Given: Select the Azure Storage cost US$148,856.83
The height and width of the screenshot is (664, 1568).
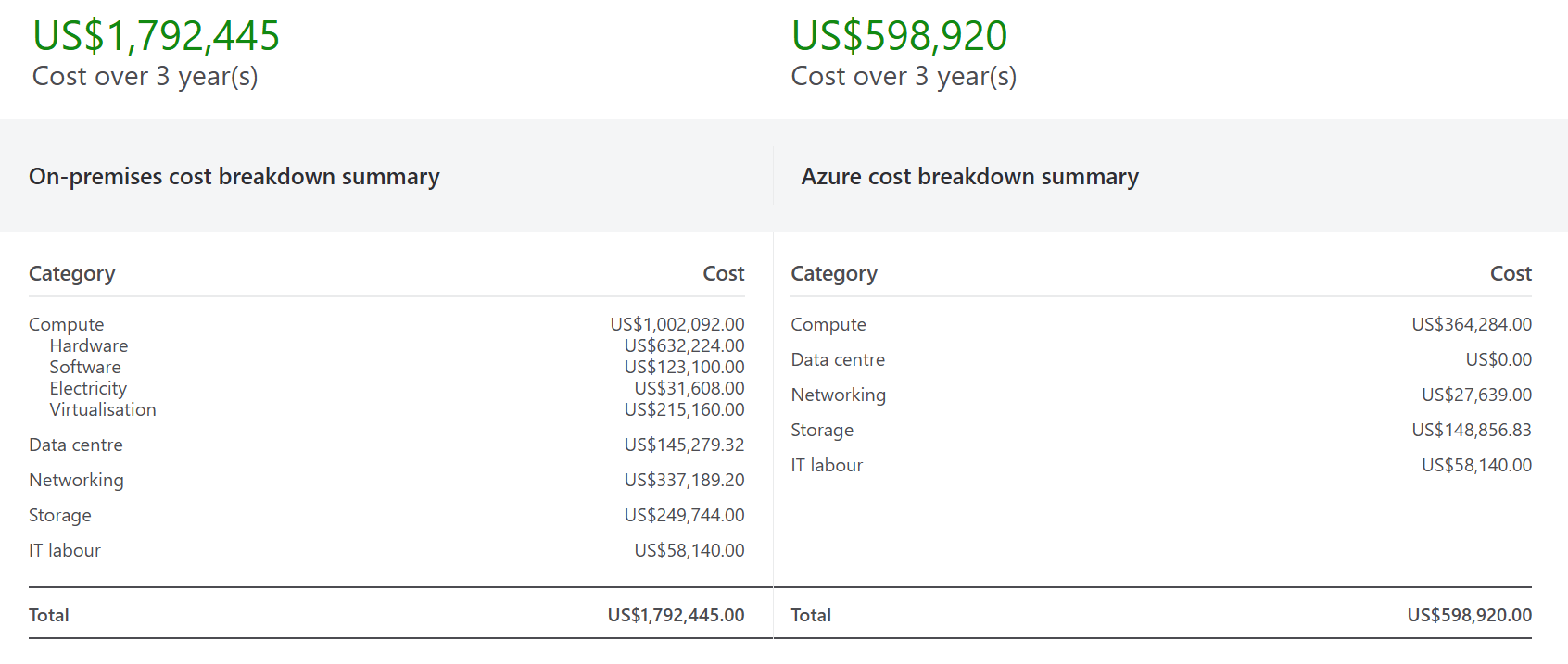Looking at the screenshot, I should coord(1471,430).
